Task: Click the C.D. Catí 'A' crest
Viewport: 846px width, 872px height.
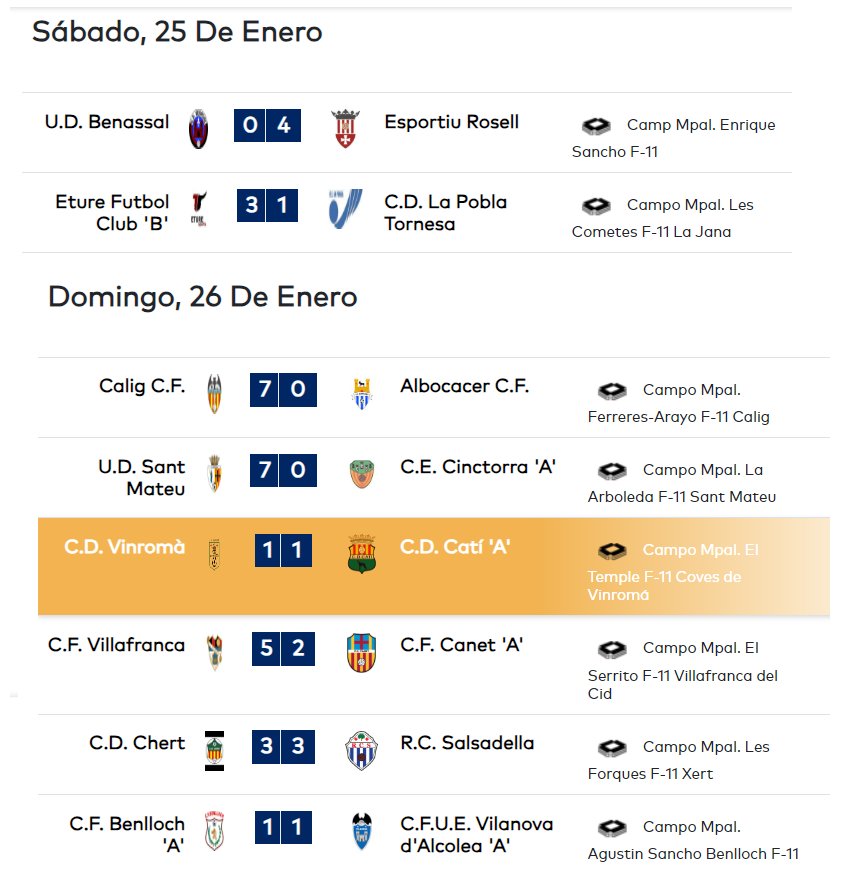Action: pyautogui.click(x=362, y=554)
